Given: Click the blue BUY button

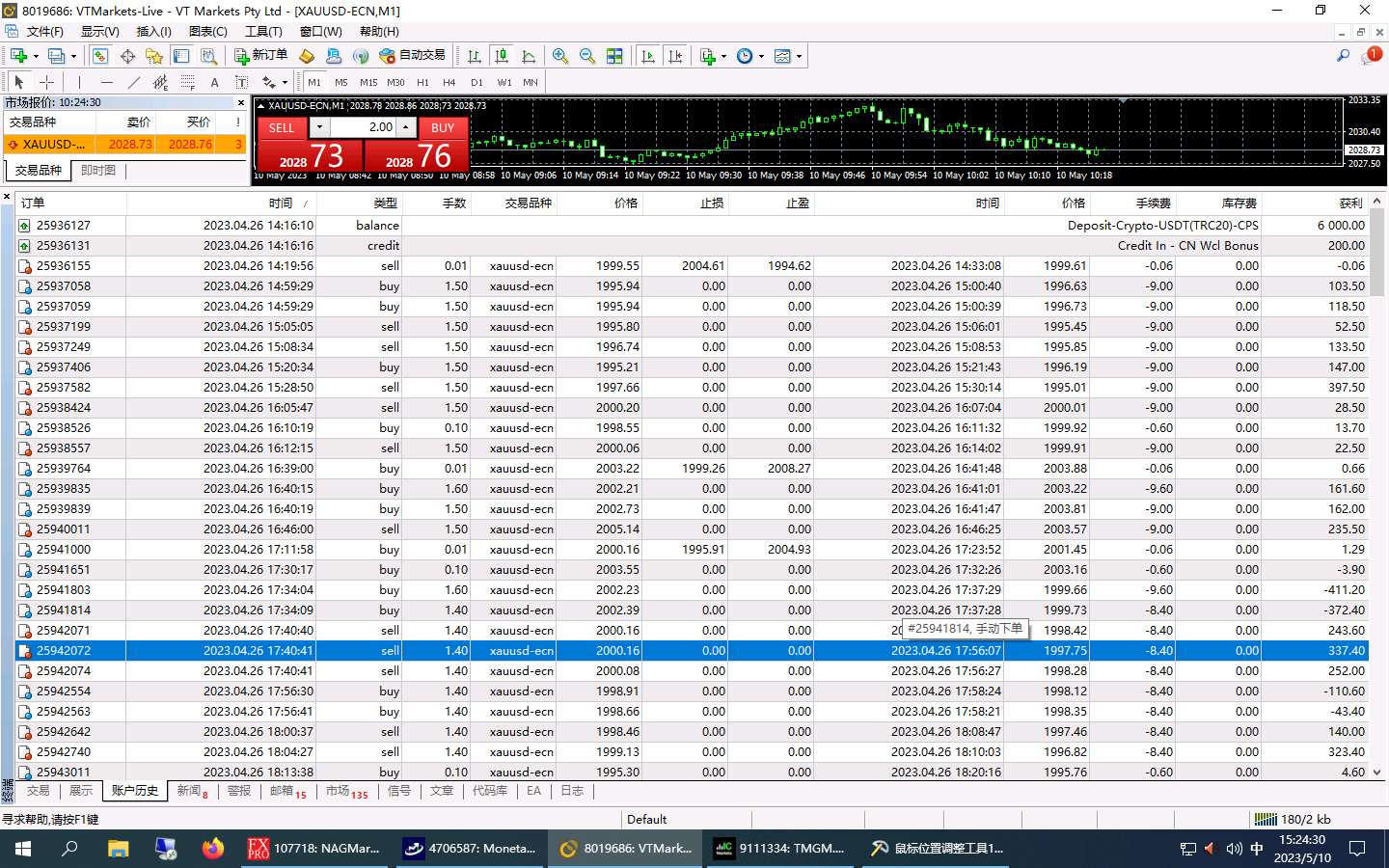Looking at the screenshot, I should pyautogui.click(x=443, y=127).
